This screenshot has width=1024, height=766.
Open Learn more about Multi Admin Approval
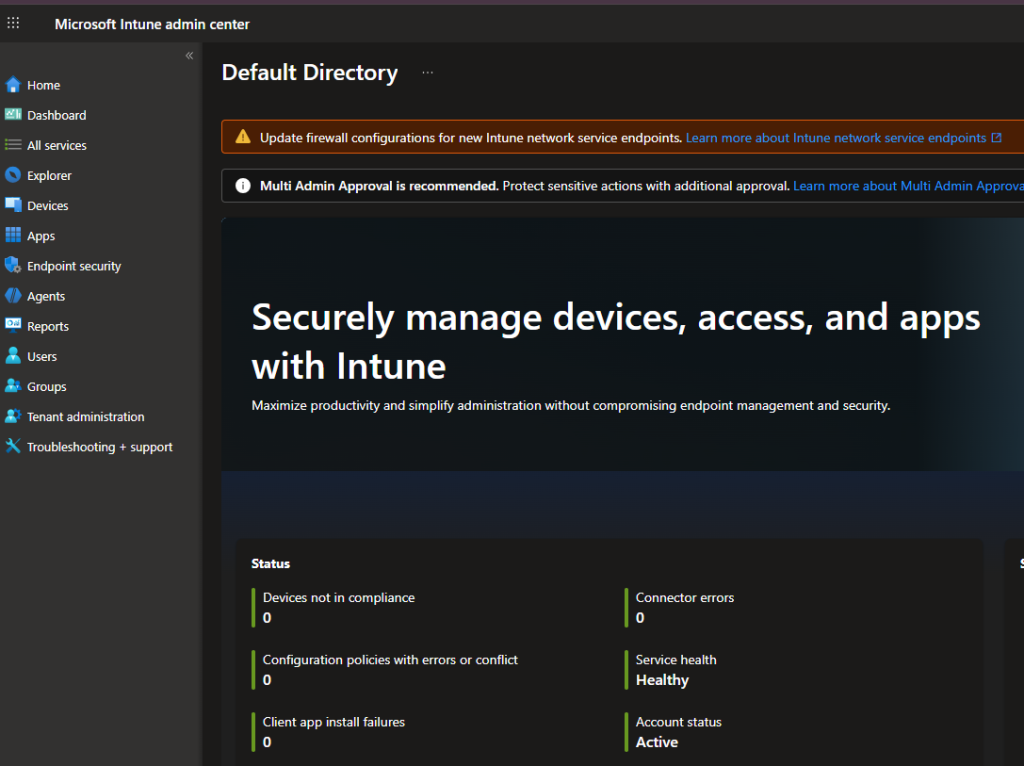tap(908, 186)
